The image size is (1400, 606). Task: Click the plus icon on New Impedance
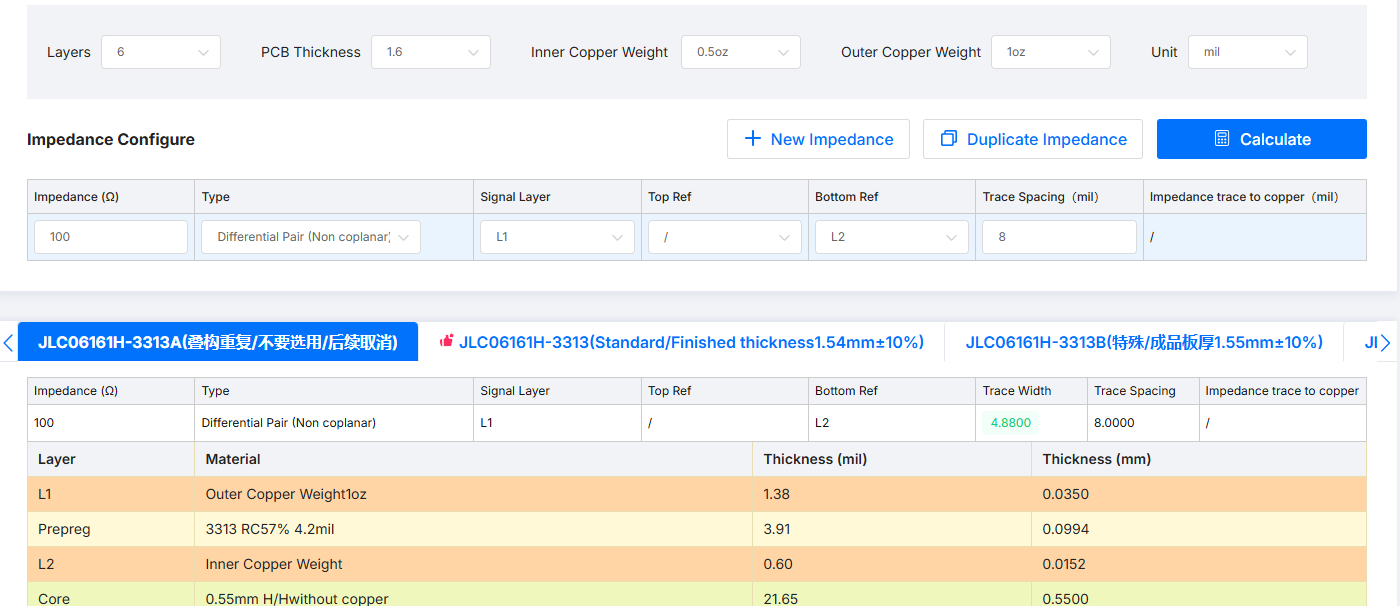753,139
